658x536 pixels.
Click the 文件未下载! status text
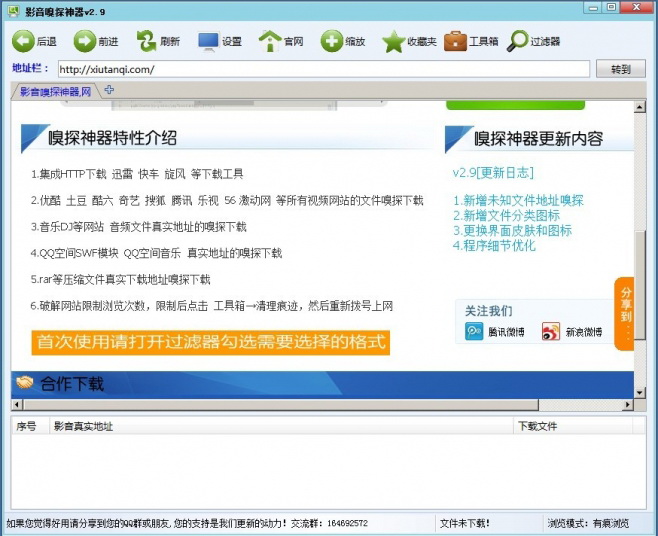point(465,523)
